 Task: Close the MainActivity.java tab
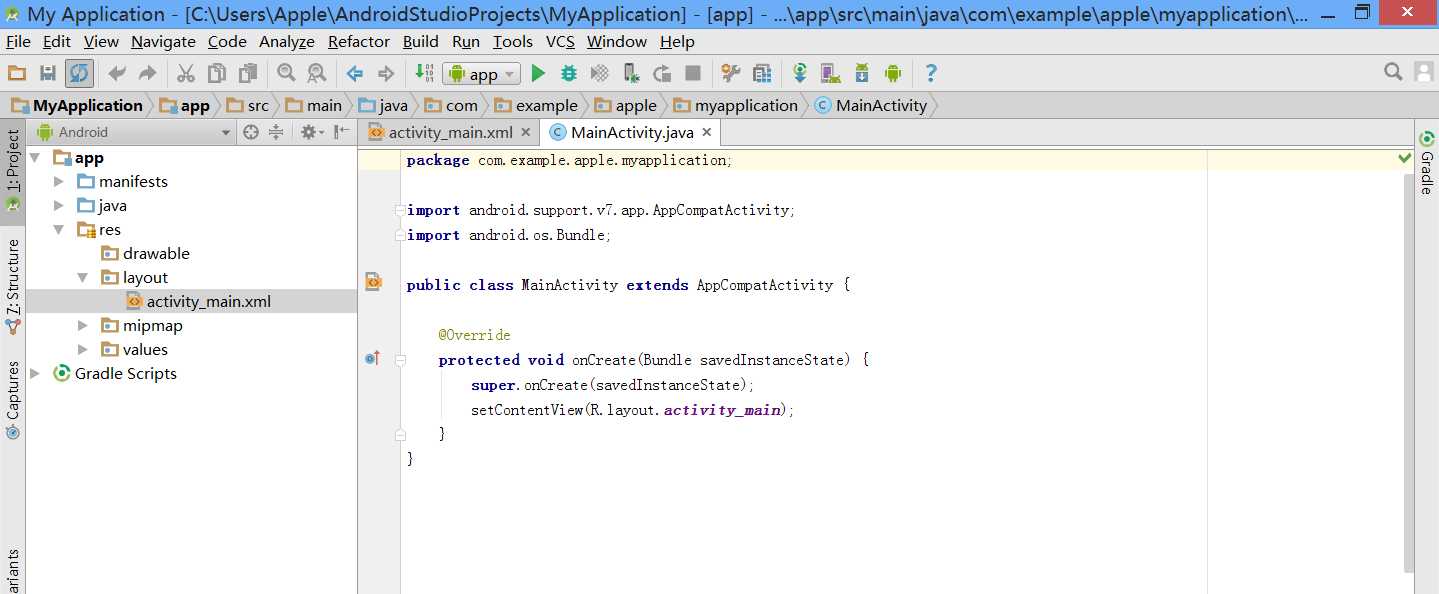coord(706,132)
